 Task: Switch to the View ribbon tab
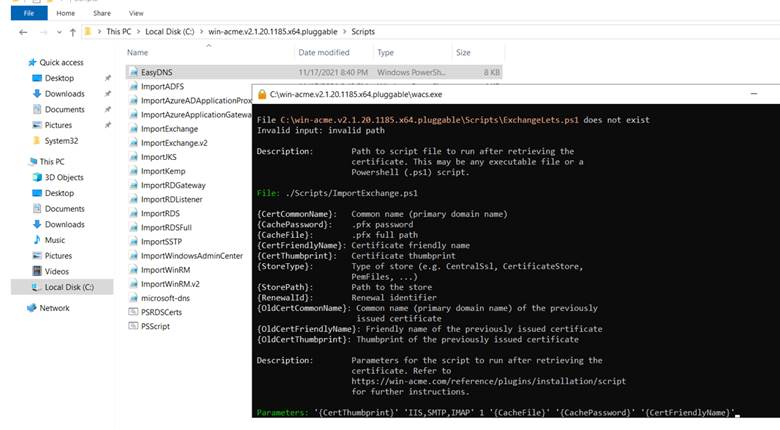click(136, 13)
